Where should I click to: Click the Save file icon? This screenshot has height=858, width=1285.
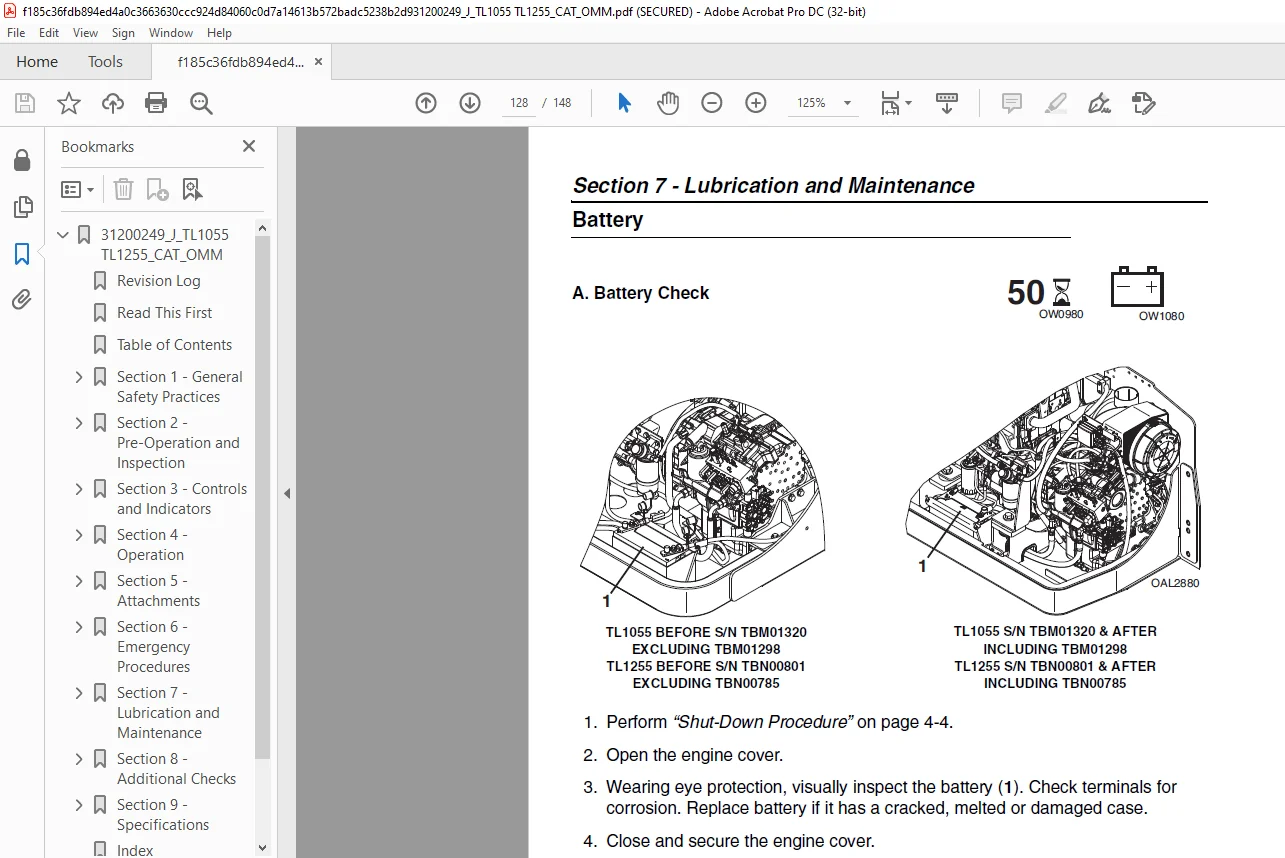coord(25,103)
